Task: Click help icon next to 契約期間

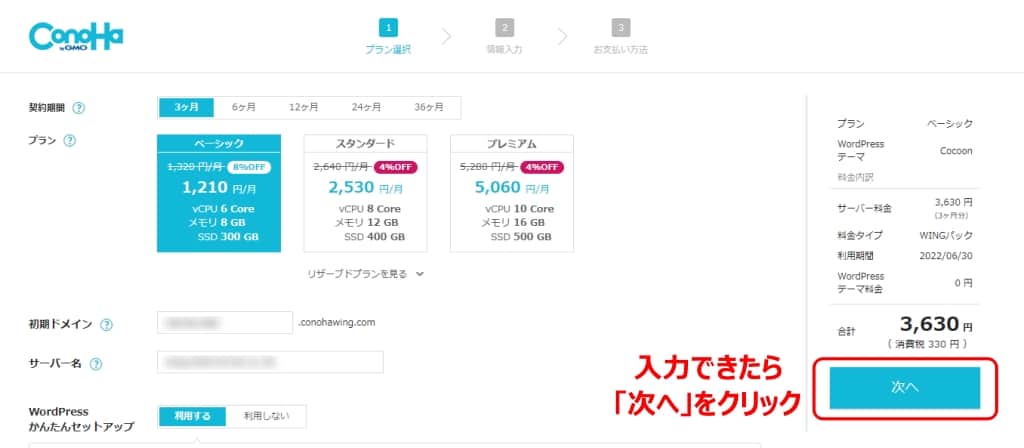Action: (78, 108)
